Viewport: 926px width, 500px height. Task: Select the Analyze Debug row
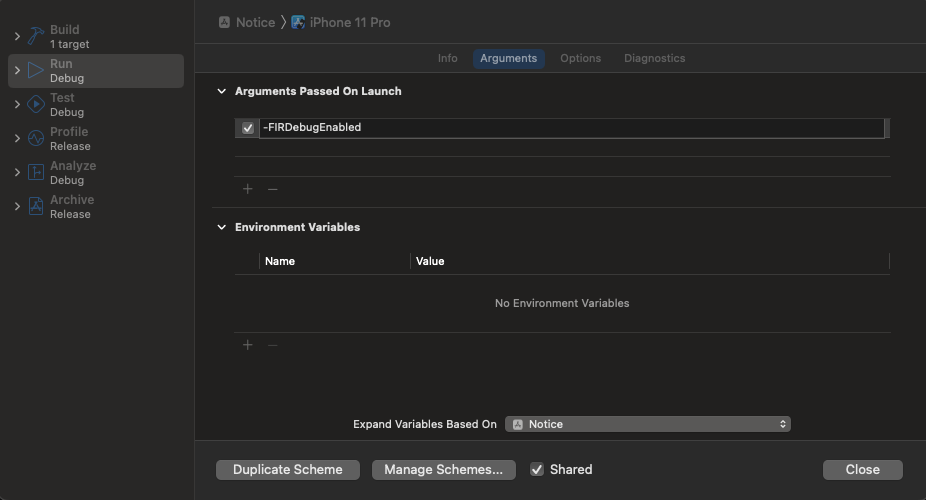pyautogui.click(x=96, y=172)
